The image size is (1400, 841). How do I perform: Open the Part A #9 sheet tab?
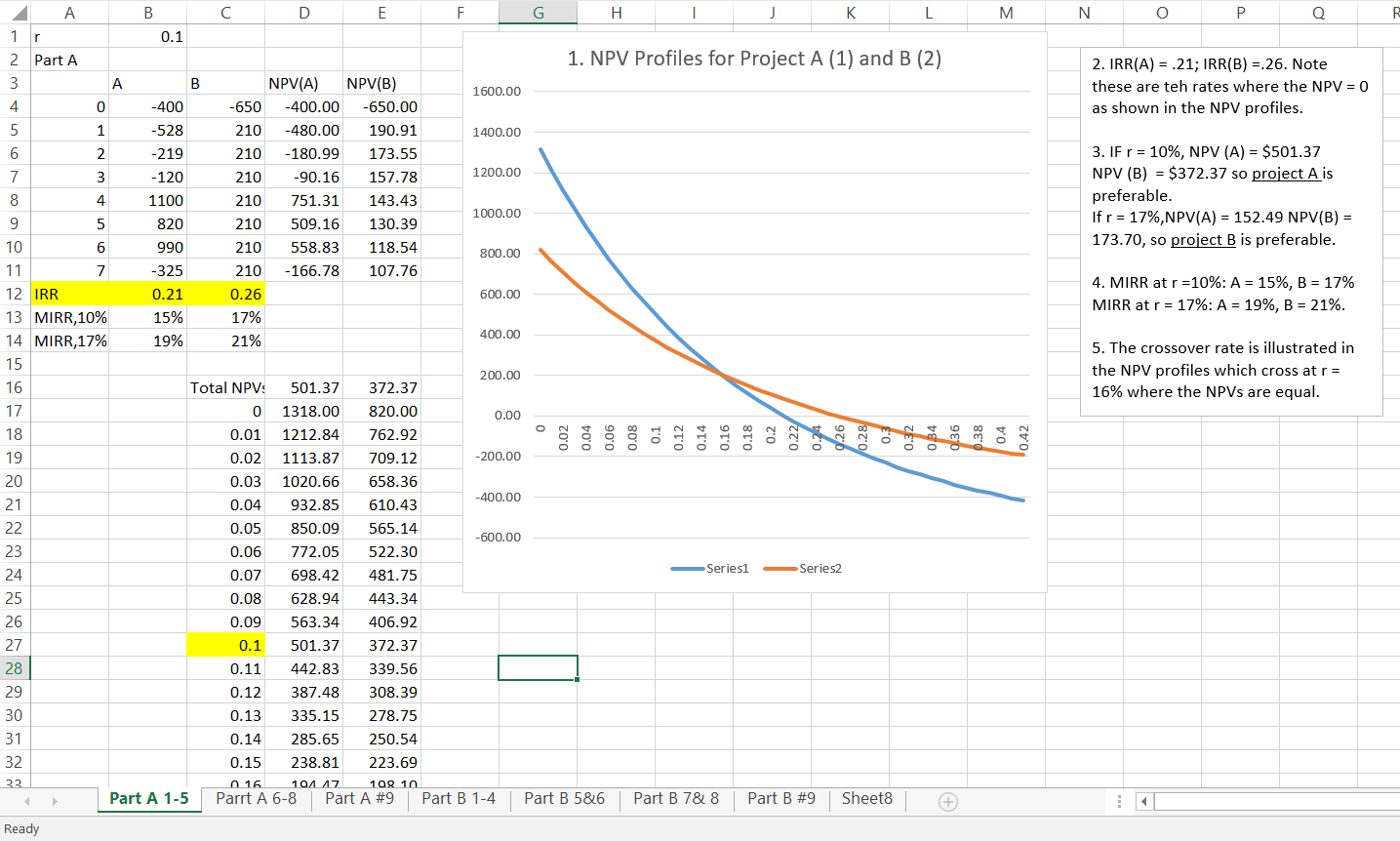[359, 799]
